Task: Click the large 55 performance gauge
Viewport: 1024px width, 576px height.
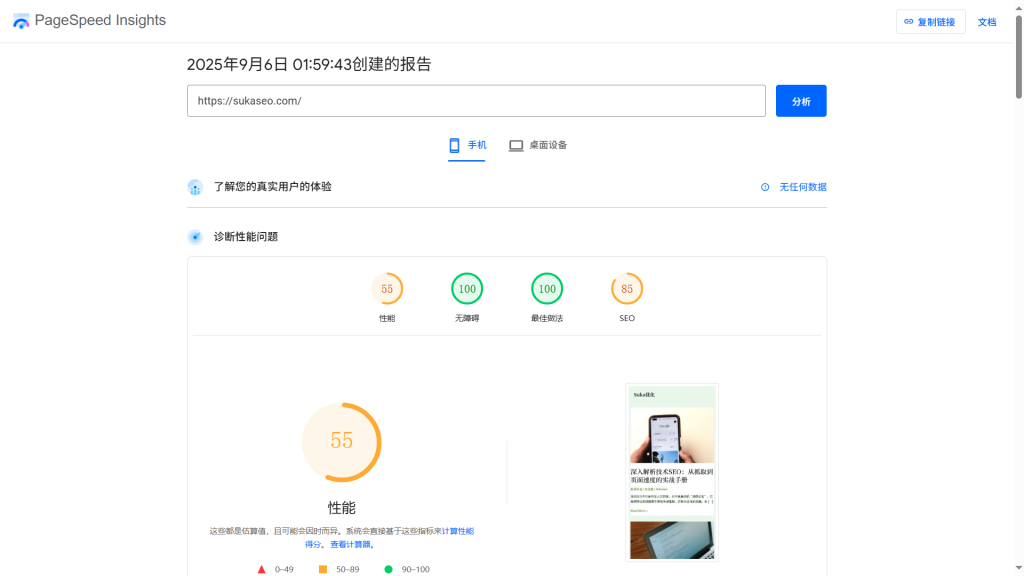Action: pyautogui.click(x=342, y=442)
